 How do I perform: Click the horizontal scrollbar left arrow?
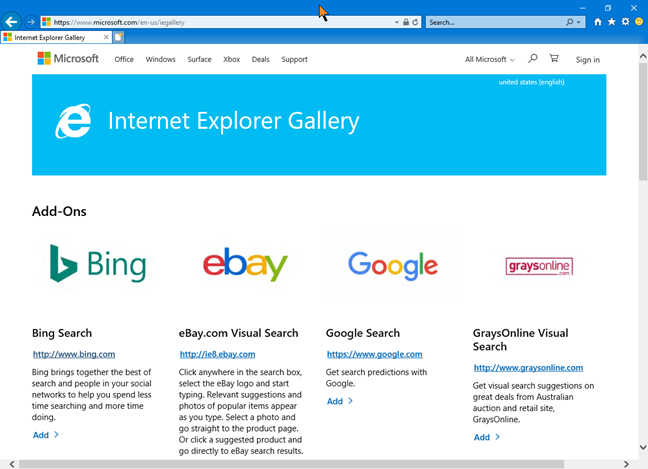[12, 464]
